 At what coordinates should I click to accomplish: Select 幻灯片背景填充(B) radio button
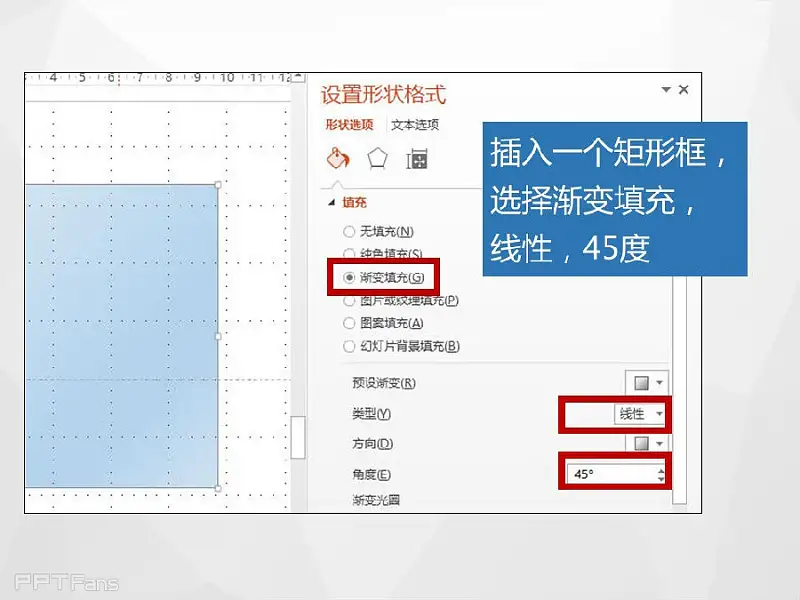349,346
